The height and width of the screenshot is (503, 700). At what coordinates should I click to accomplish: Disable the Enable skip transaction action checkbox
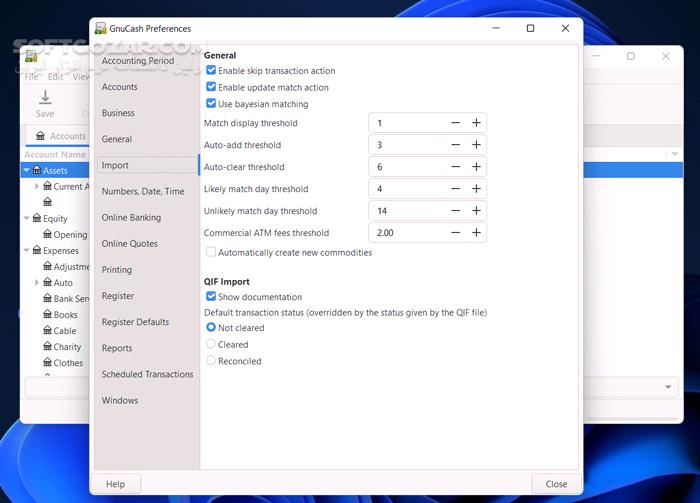pyautogui.click(x=211, y=71)
